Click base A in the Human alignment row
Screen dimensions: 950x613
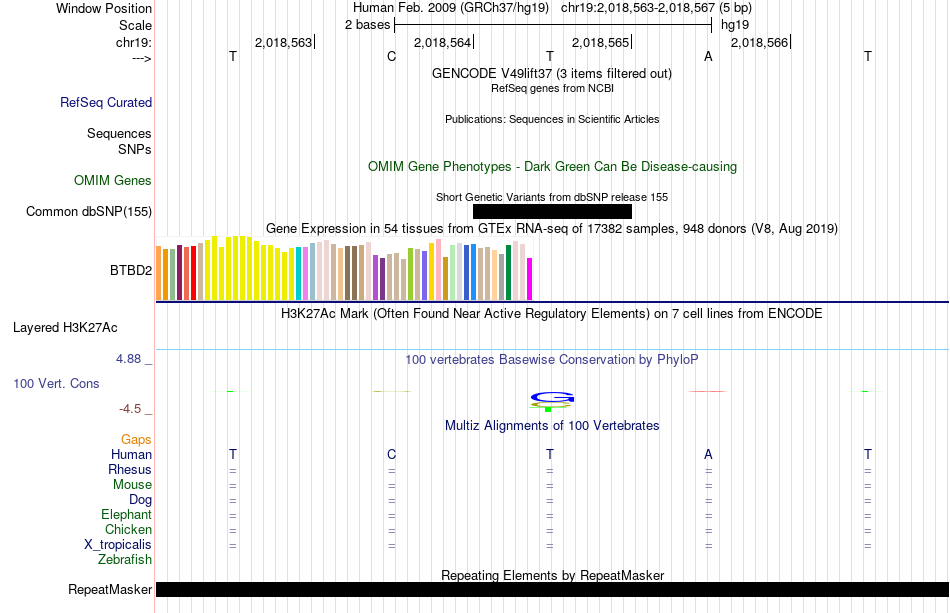click(708, 454)
